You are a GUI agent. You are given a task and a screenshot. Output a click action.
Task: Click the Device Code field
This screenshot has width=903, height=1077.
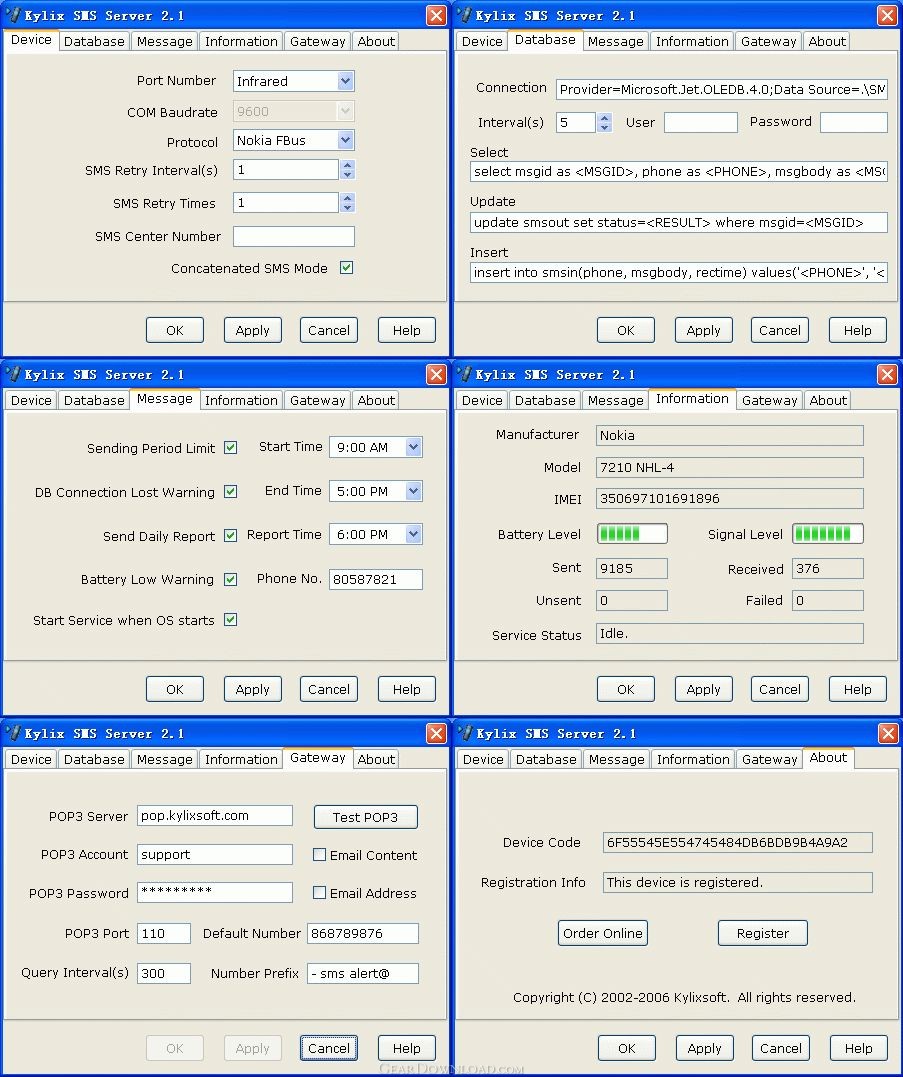click(x=738, y=843)
